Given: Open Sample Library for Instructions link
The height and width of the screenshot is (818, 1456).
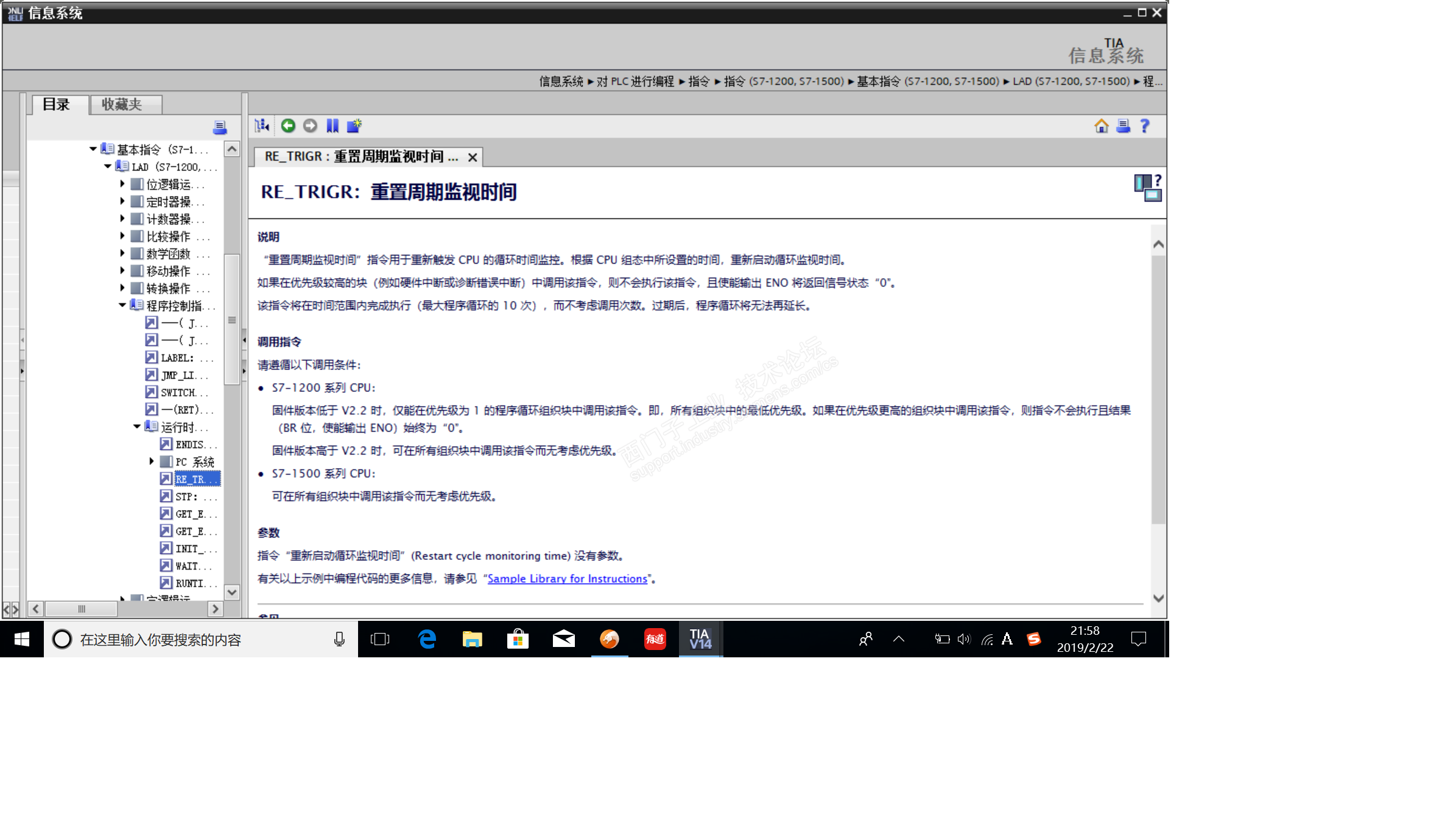Looking at the screenshot, I should pos(567,579).
